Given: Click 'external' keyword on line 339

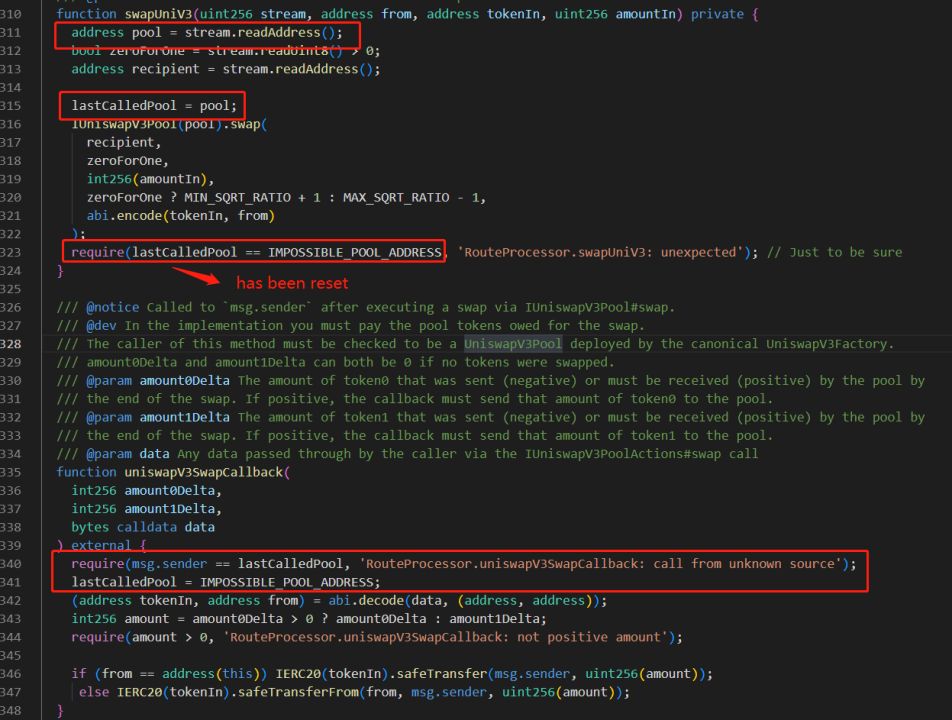Looking at the screenshot, I should click(101, 545).
